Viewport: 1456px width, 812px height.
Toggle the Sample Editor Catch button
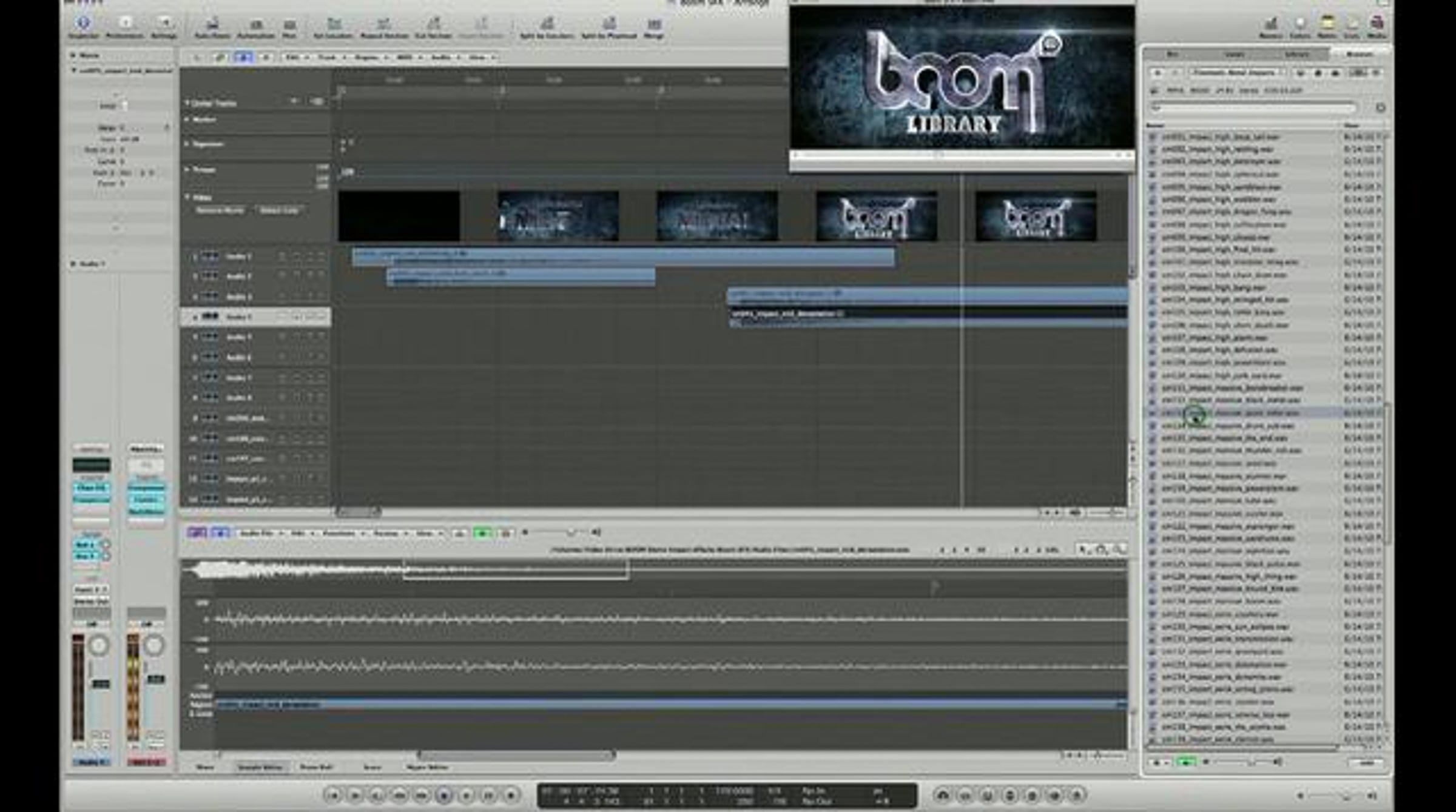[x=220, y=533]
